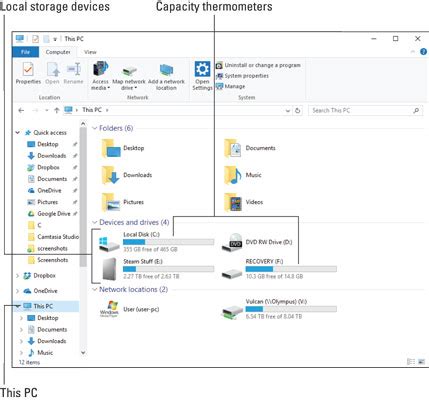Screen dimensions: 429x400
Task: Select Desktop under Quick access
Action: [48, 144]
